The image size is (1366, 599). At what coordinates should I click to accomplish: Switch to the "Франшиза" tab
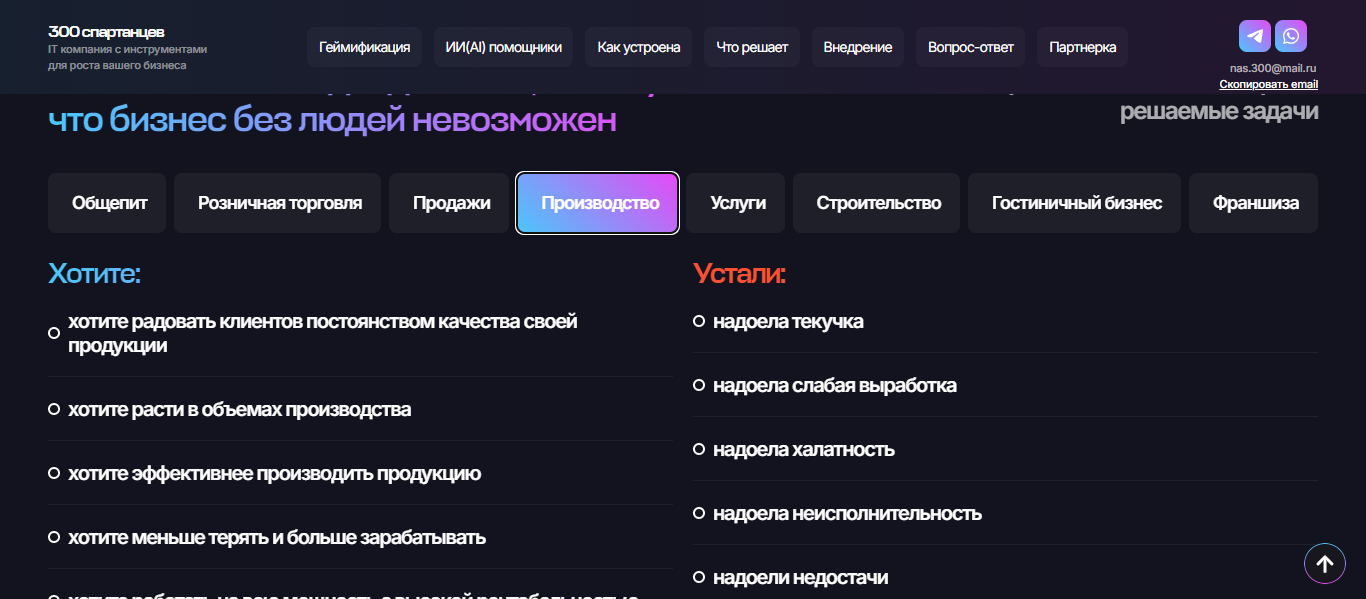tap(1255, 203)
